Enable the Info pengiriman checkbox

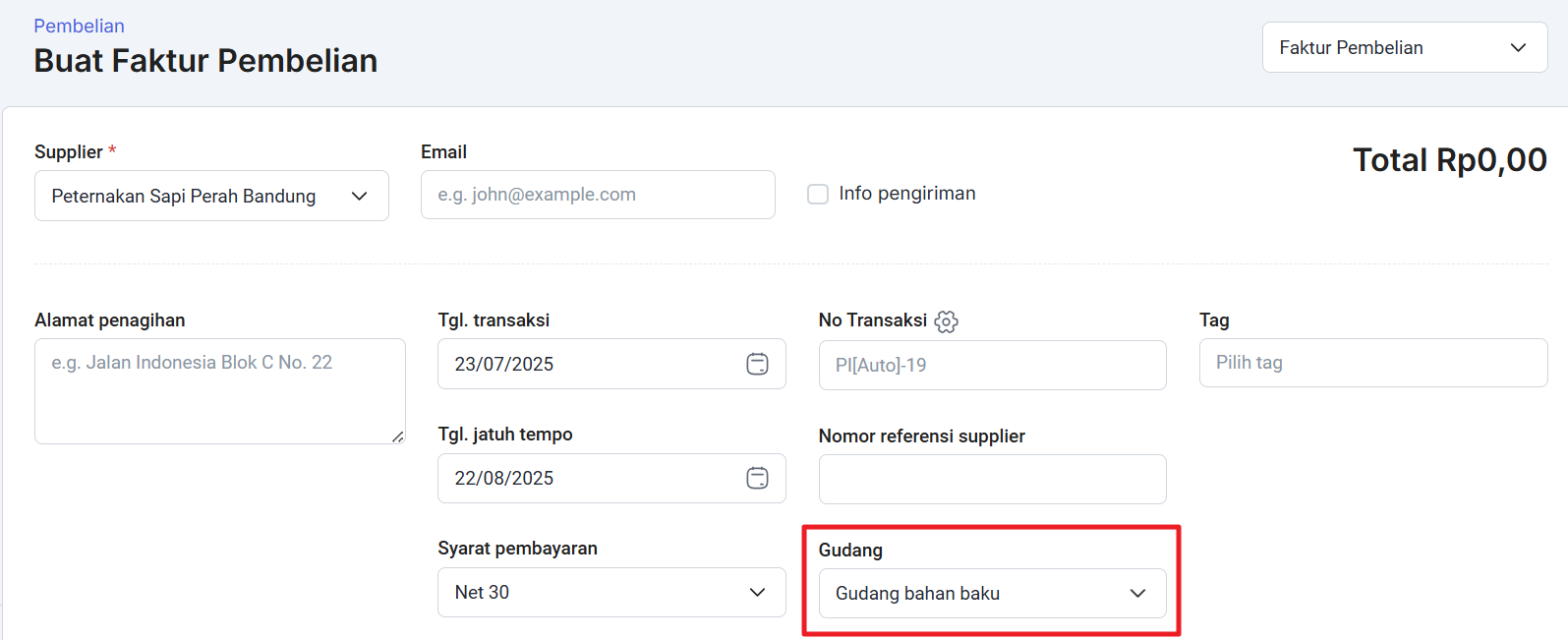pyautogui.click(x=818, y=194)
